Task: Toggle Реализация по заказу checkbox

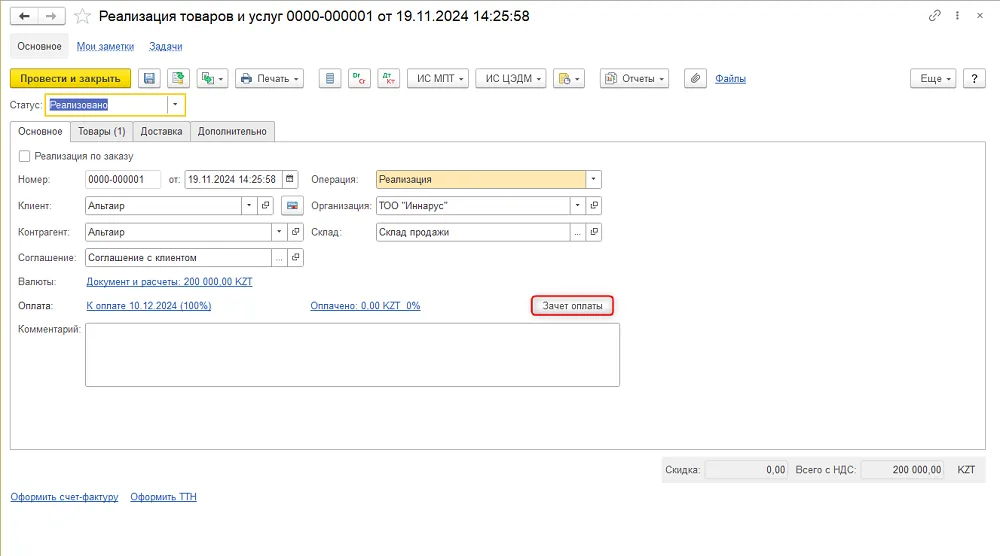Action: (24, 156)
